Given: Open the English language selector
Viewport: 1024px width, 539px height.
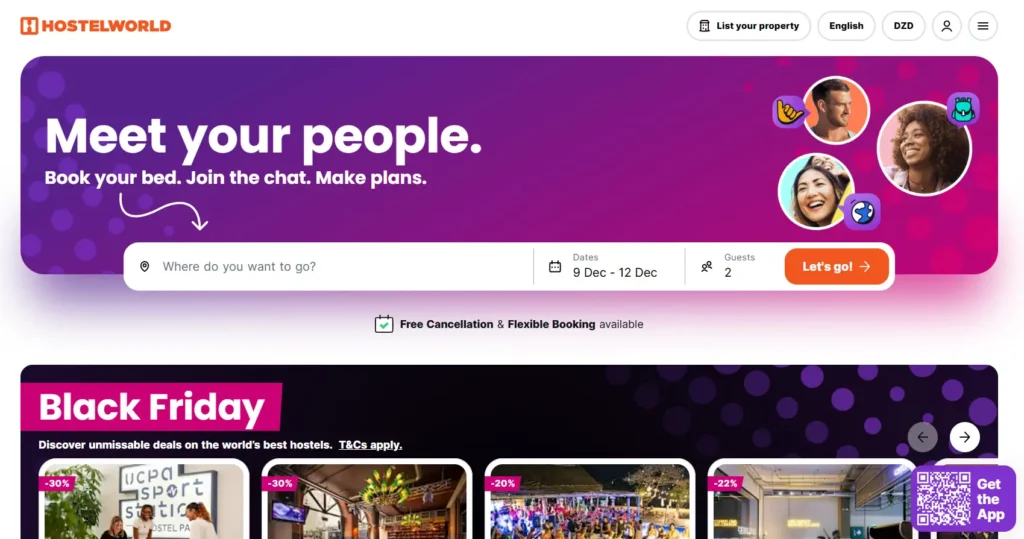Looking at the screenshot, I should 846,26.
